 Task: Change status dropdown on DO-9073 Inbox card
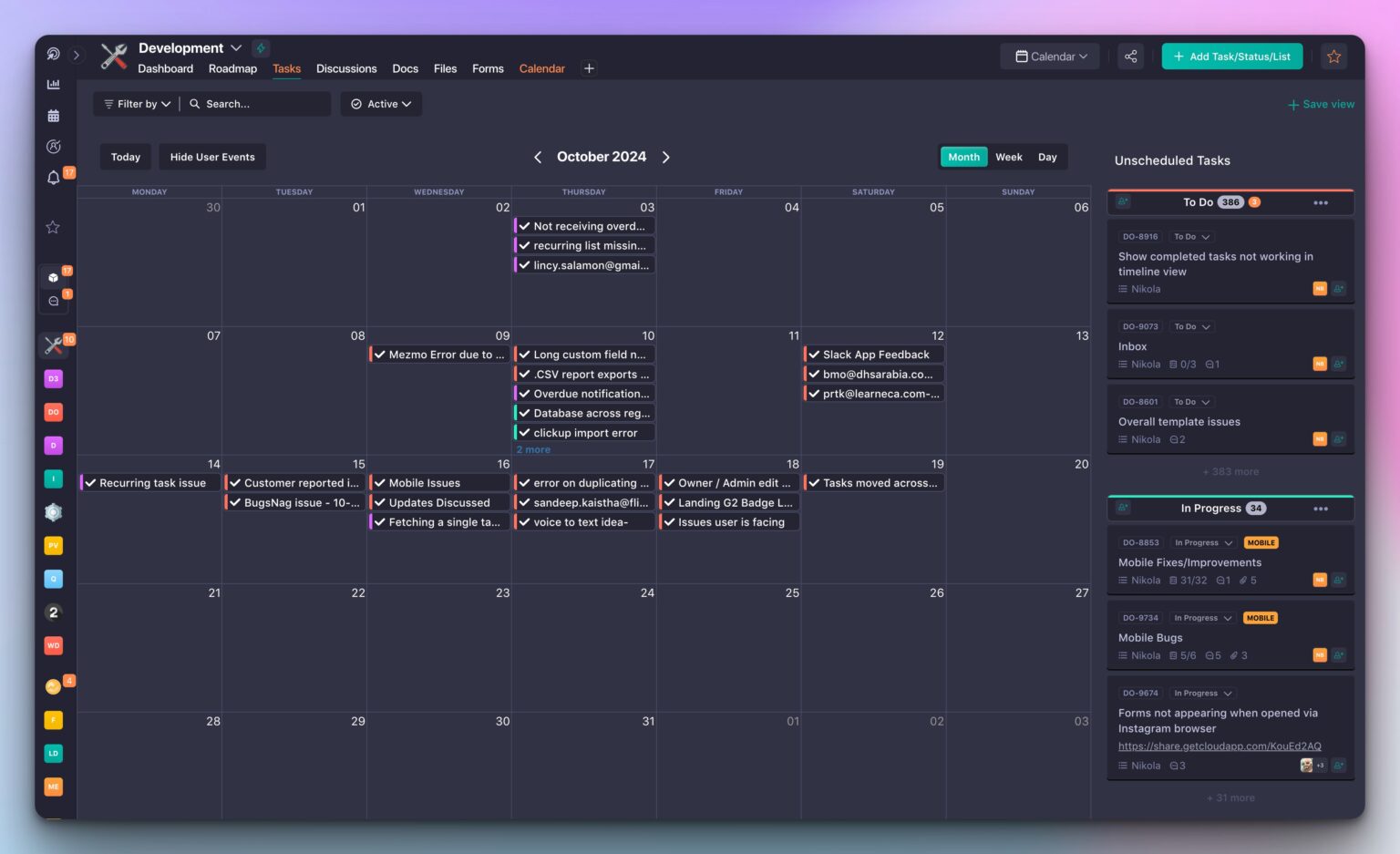point(1192,326)
